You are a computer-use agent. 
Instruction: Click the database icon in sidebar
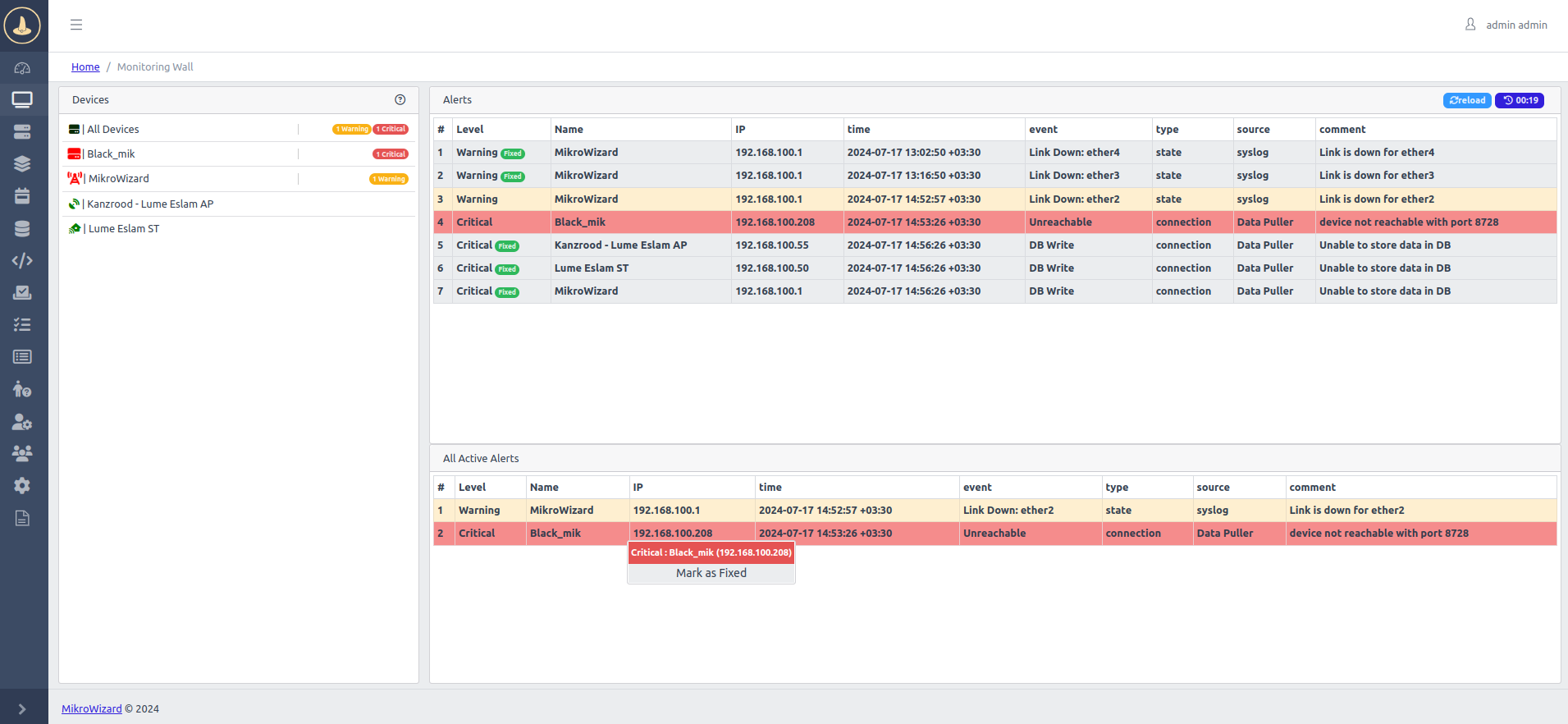[x=22, y=229]
